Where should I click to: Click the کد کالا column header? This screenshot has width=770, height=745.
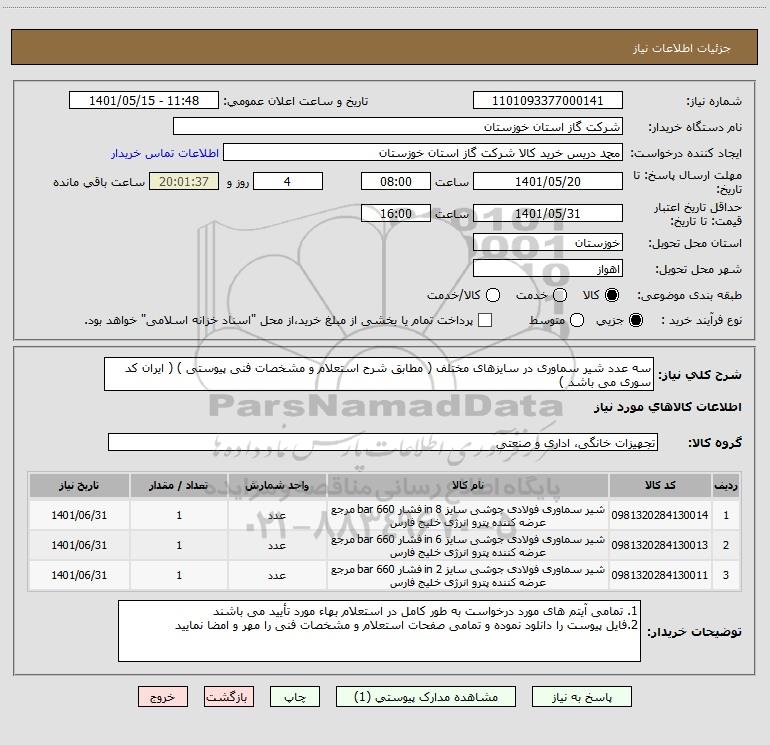tap(660, 485)
